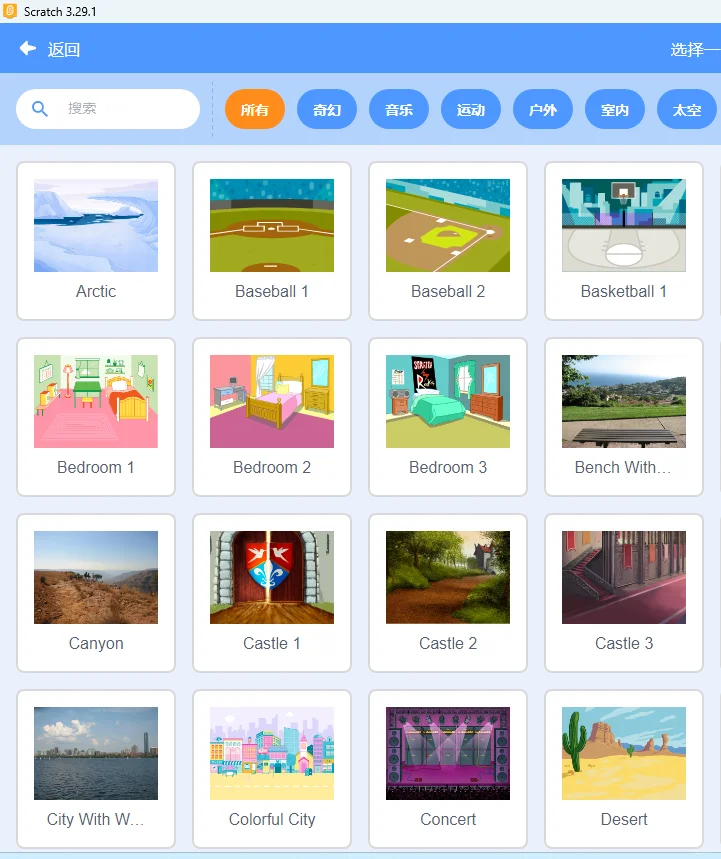Focus the 搜索 search field

108,109
